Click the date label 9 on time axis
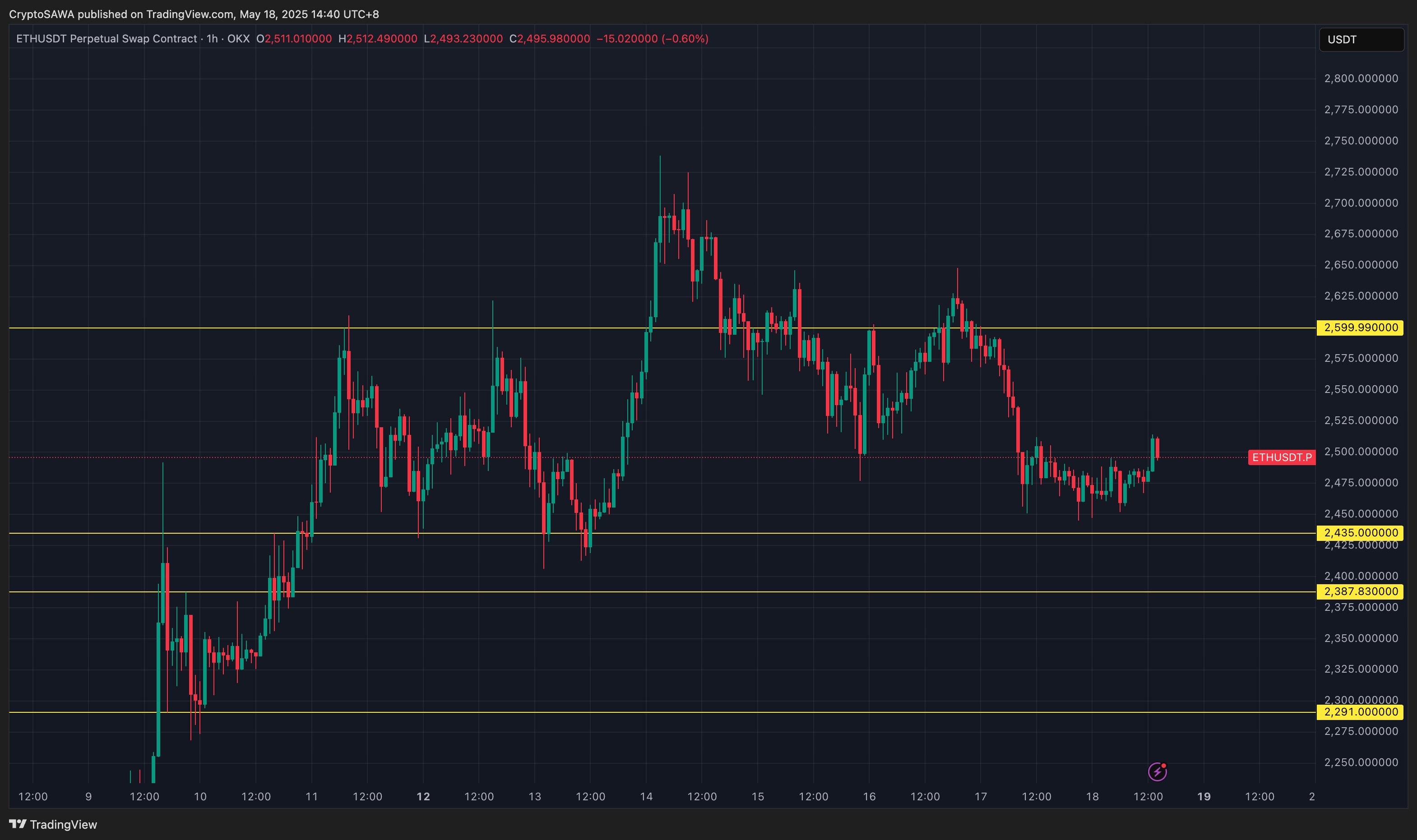Screen dimensions: 1417x840 click(88, 796)
